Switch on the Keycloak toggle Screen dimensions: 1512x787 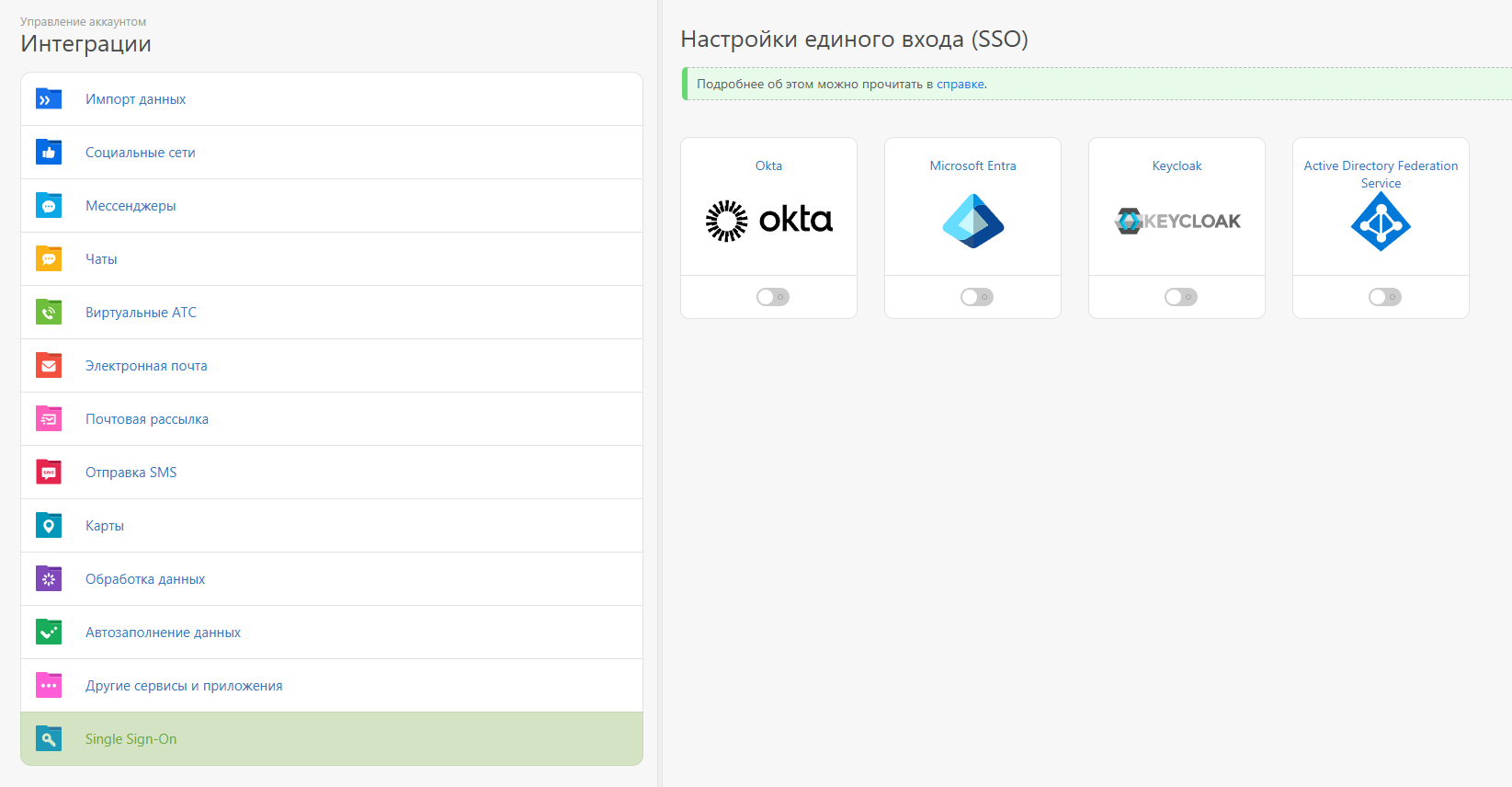click(1180, 297)
